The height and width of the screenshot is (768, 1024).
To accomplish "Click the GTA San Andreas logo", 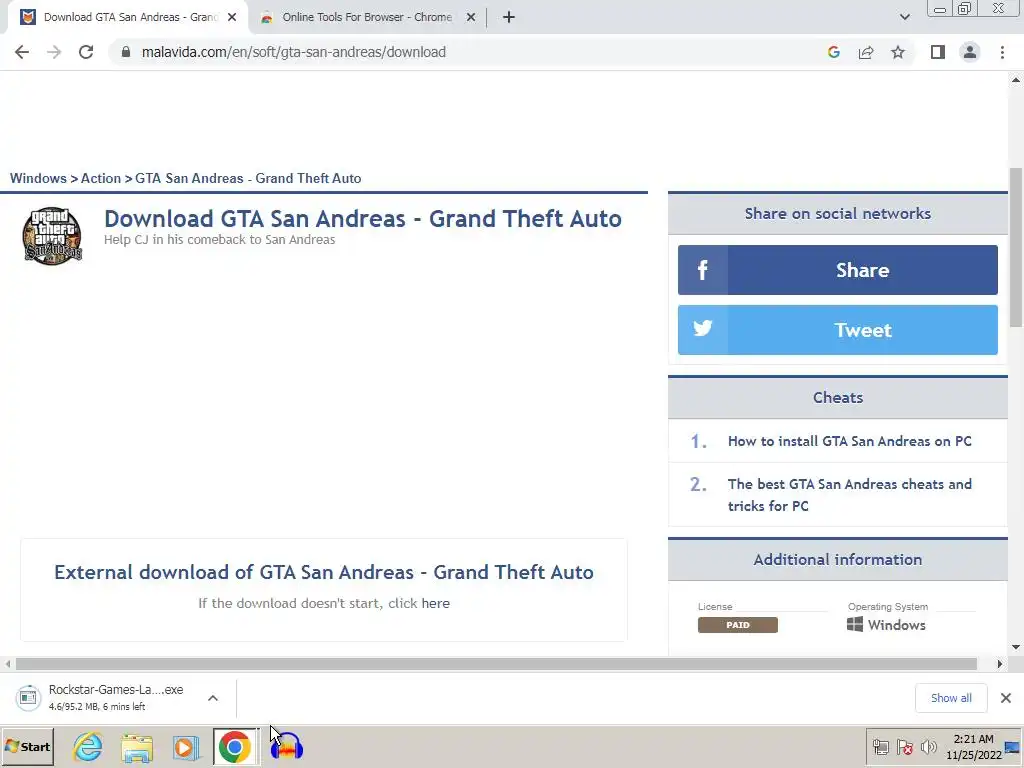I will 52,236.
